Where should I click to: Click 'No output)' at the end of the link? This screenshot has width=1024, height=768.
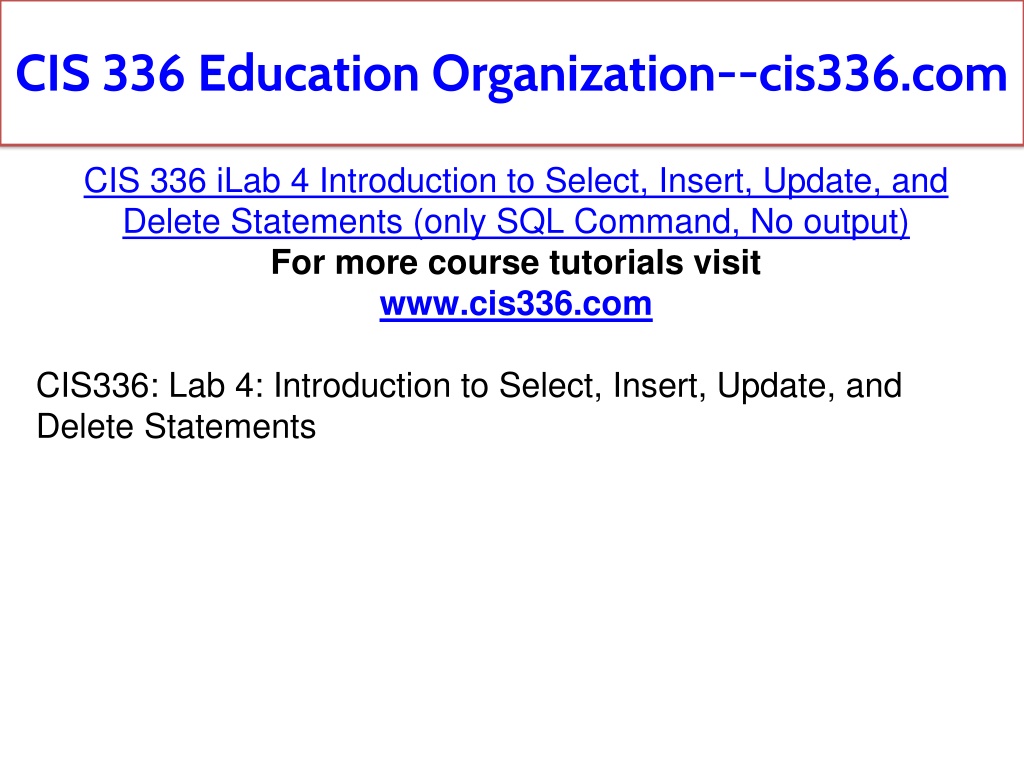829,222
